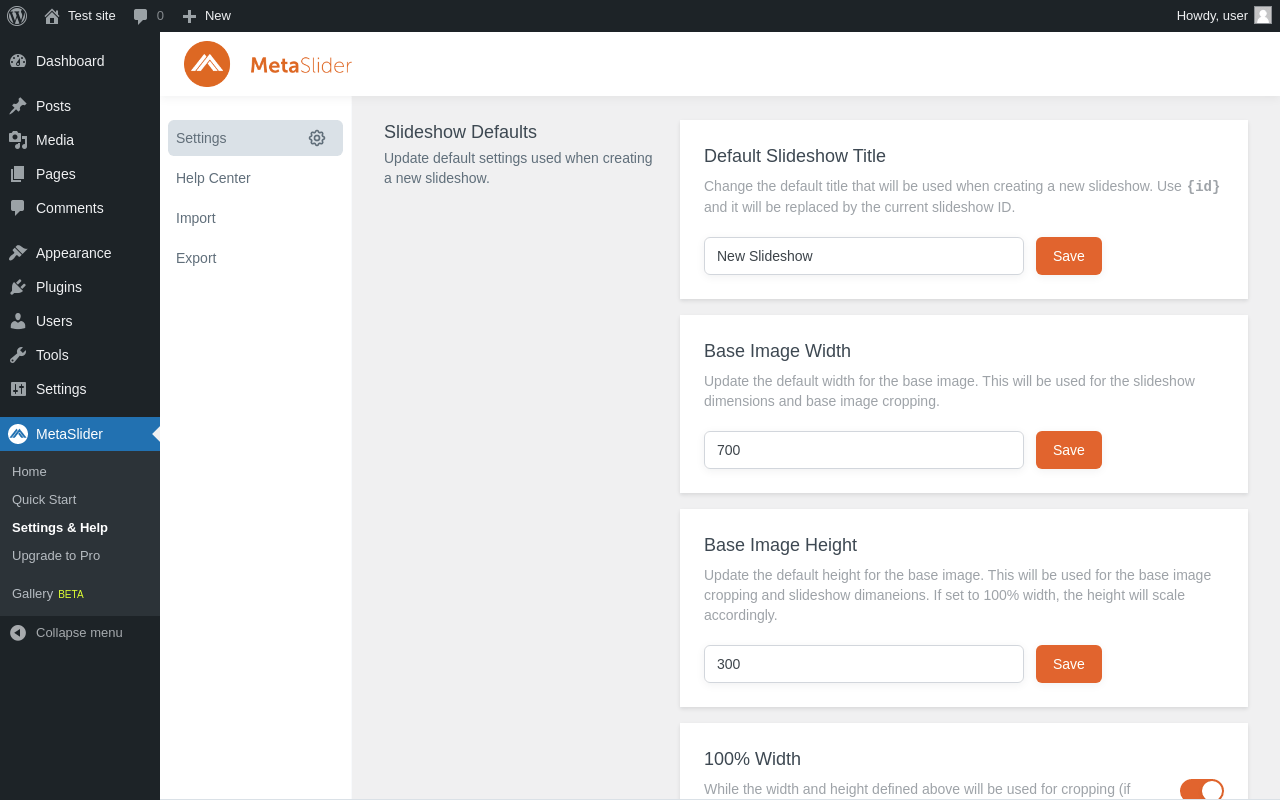
Task: Open the Appearance menu
Action: pos(73,253)
